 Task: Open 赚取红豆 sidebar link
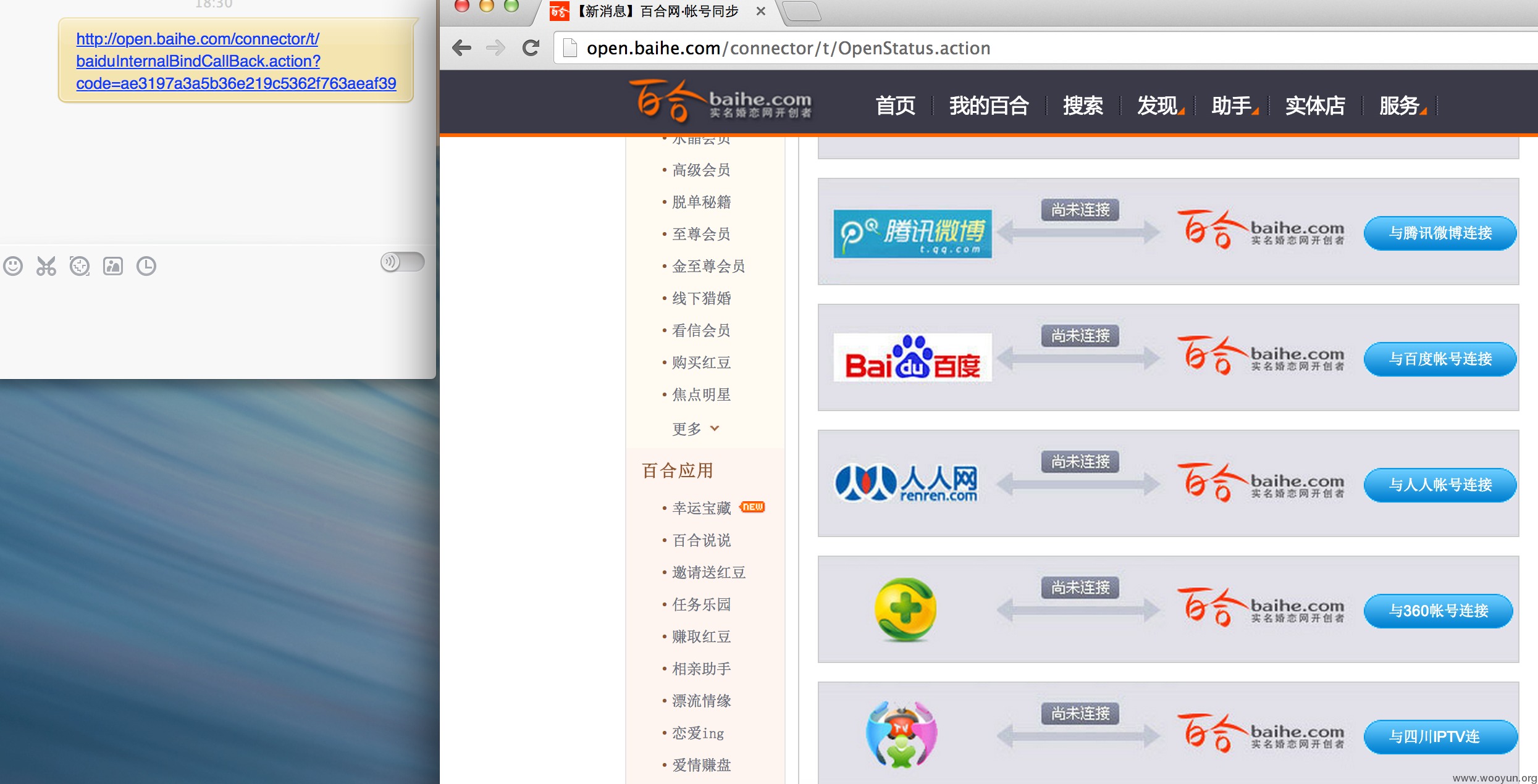[x=701, y=636]
